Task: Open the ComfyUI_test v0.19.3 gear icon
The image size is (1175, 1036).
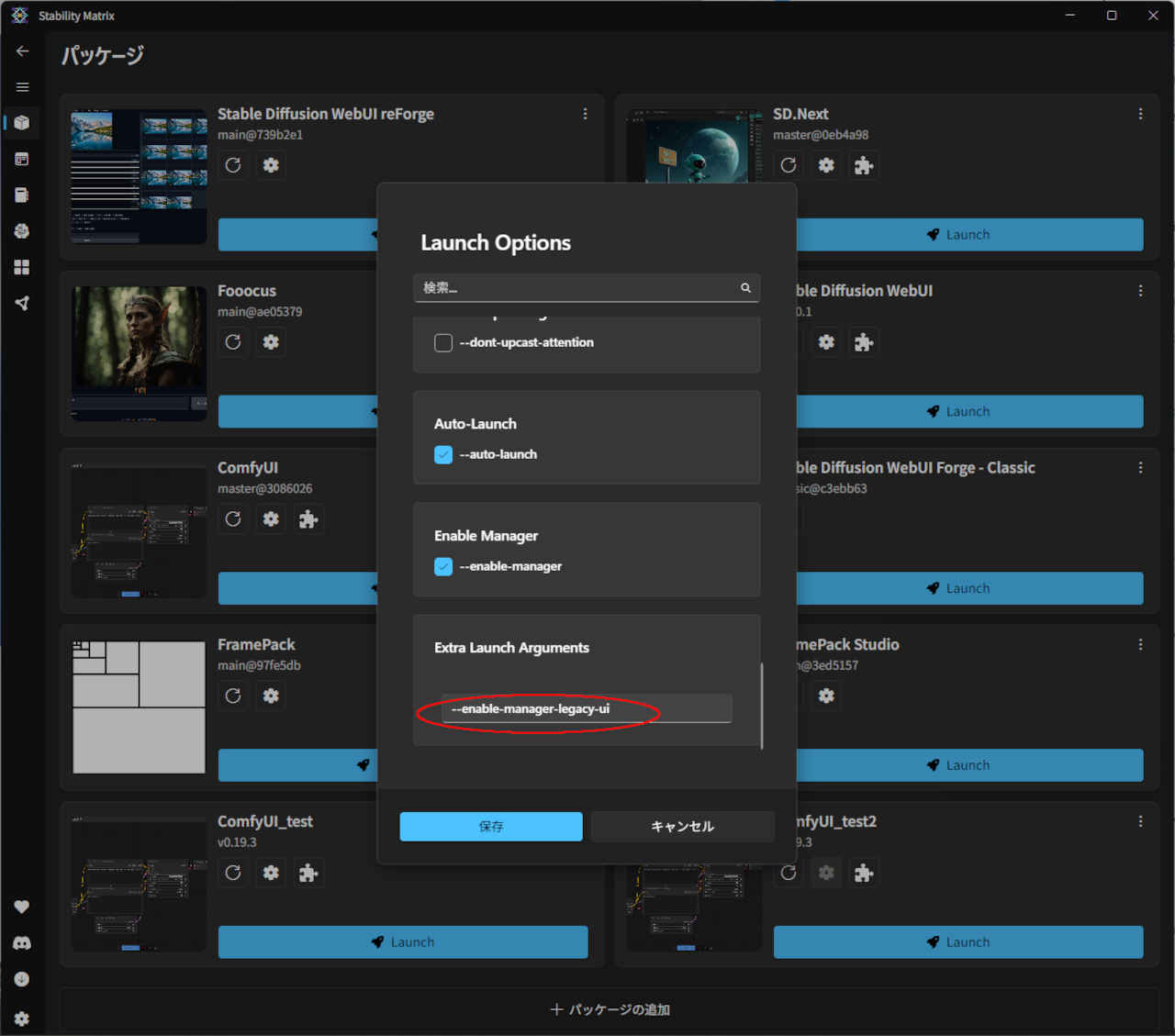Action: pos(271,873)
